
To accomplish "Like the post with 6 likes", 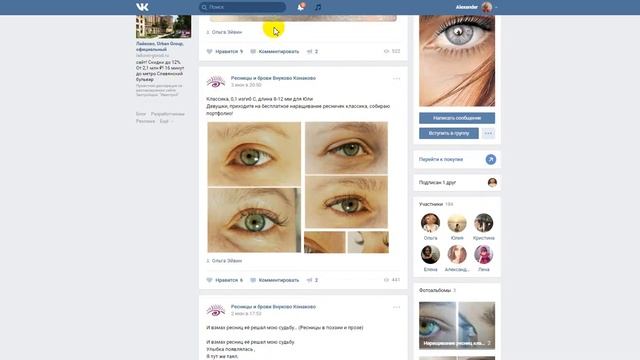I will (225, 280).
